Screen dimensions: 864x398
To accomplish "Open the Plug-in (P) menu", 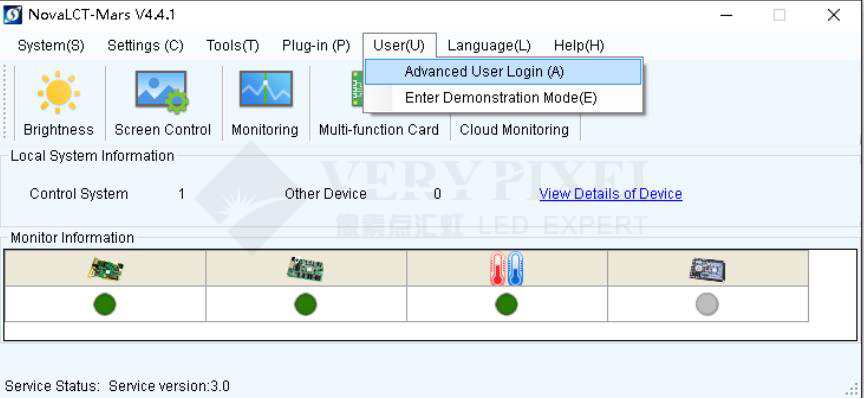I will click(x=316, y=46).
